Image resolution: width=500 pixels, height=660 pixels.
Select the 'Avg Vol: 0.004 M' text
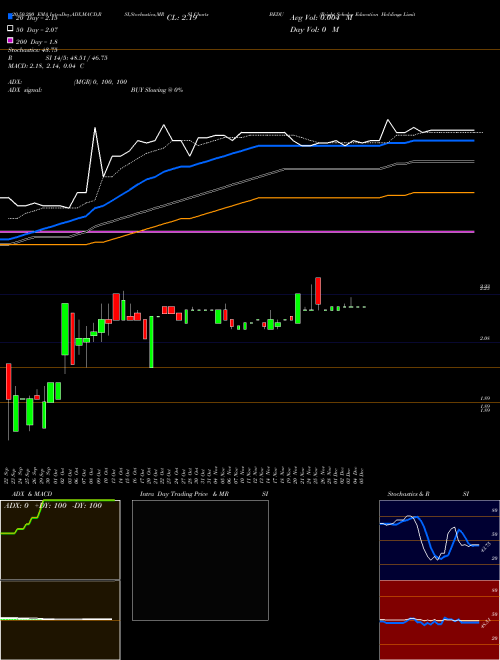321,18
